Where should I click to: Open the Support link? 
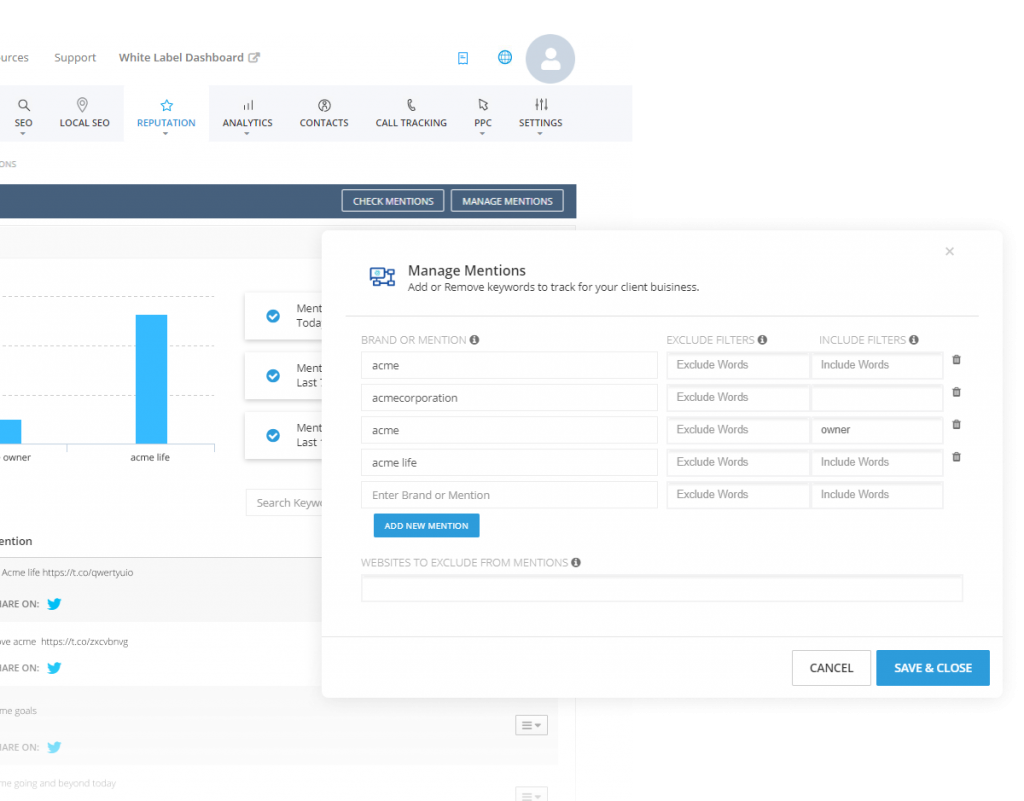75,57
